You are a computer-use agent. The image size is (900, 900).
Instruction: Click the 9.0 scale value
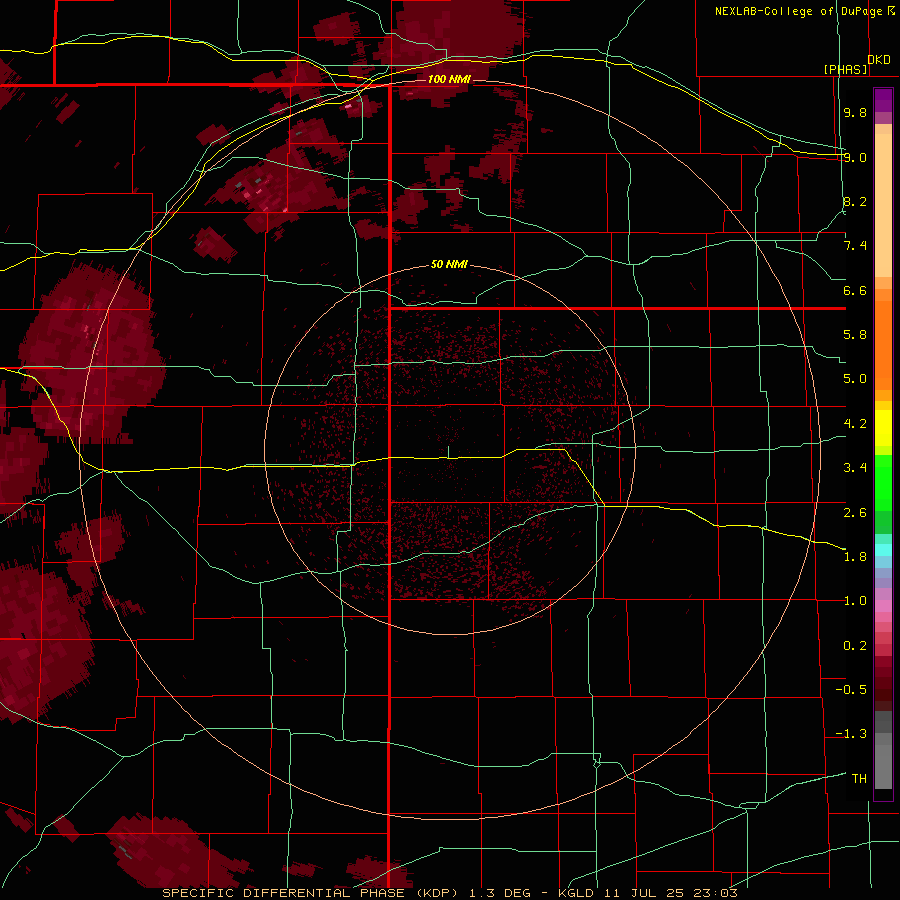855,157
